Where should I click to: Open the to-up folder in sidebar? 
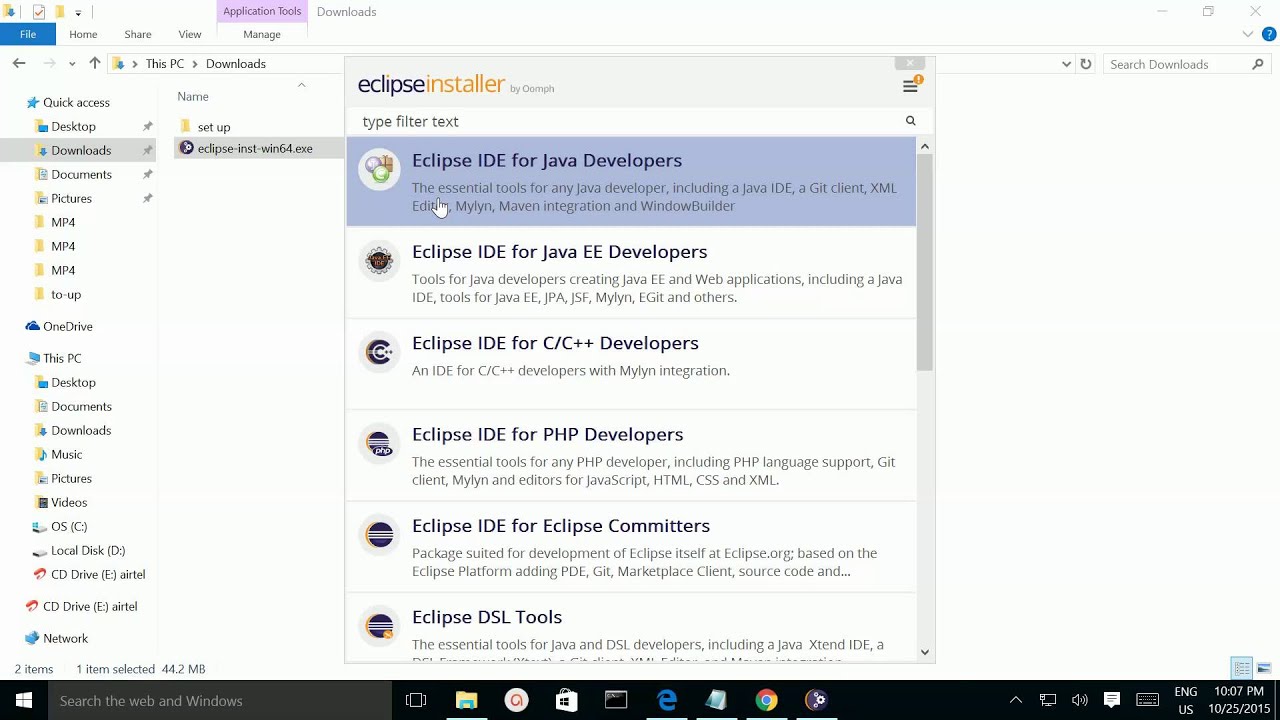point(66,294)
